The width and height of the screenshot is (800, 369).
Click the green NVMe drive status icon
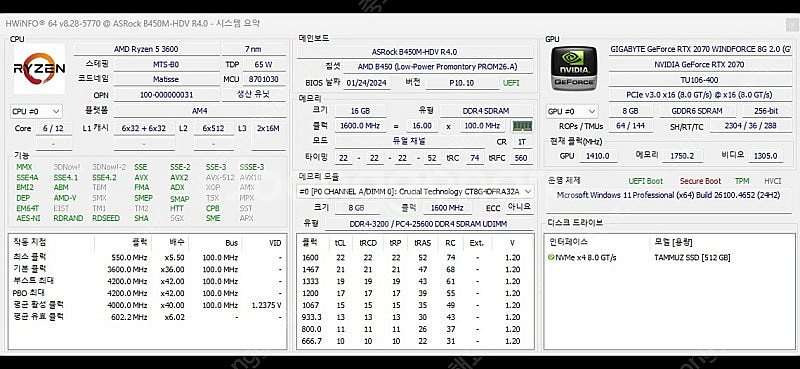(551, 258)
